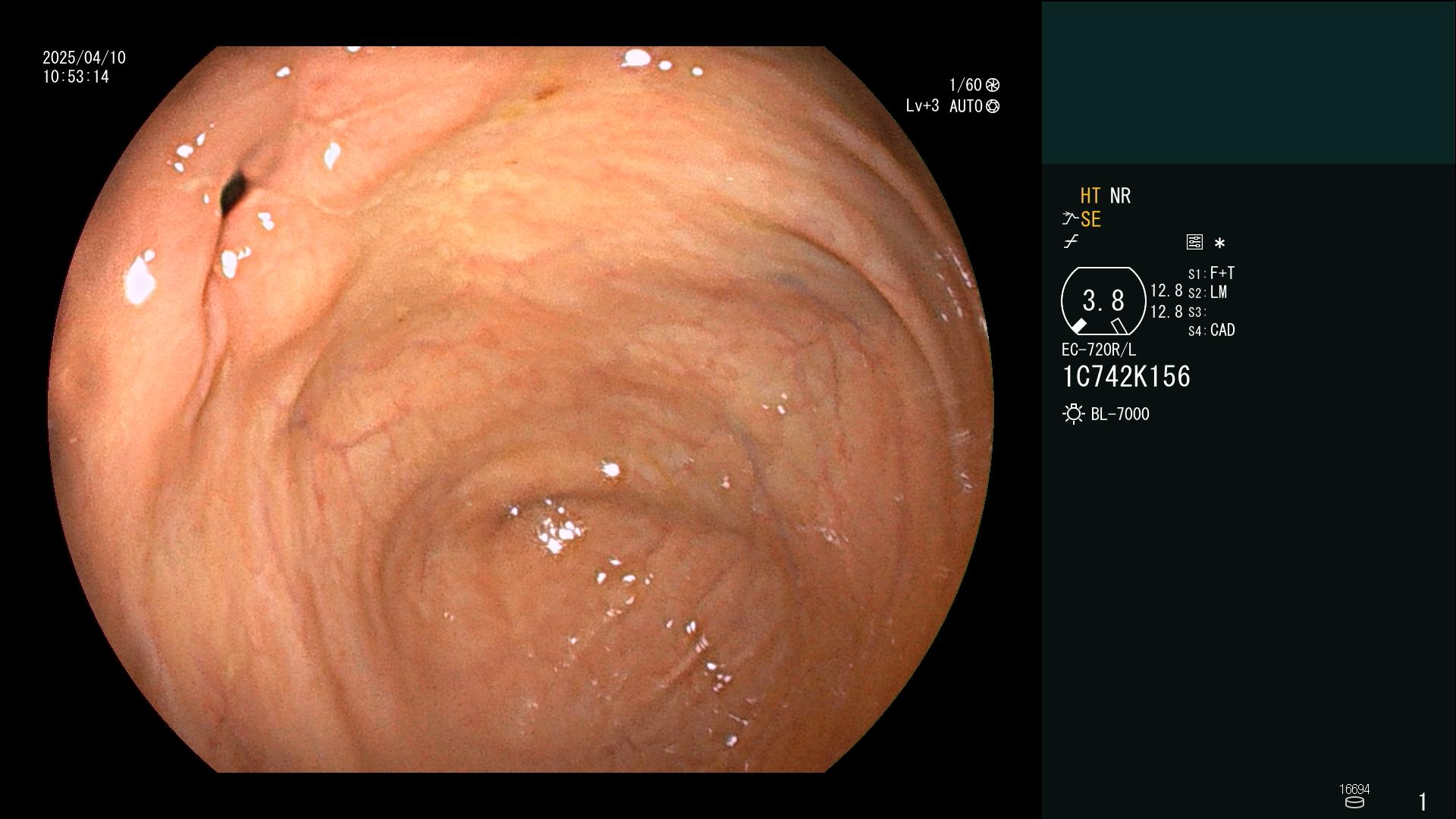This screenshot has width=1456, height=819.
Task: Click the light source lamp icon
Action: pyautogui.click(x=1073, y=414)
